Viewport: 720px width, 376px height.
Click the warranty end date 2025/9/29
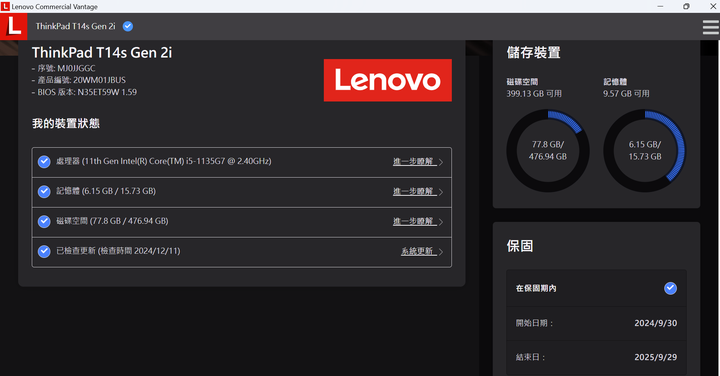(x=656, y=357)
